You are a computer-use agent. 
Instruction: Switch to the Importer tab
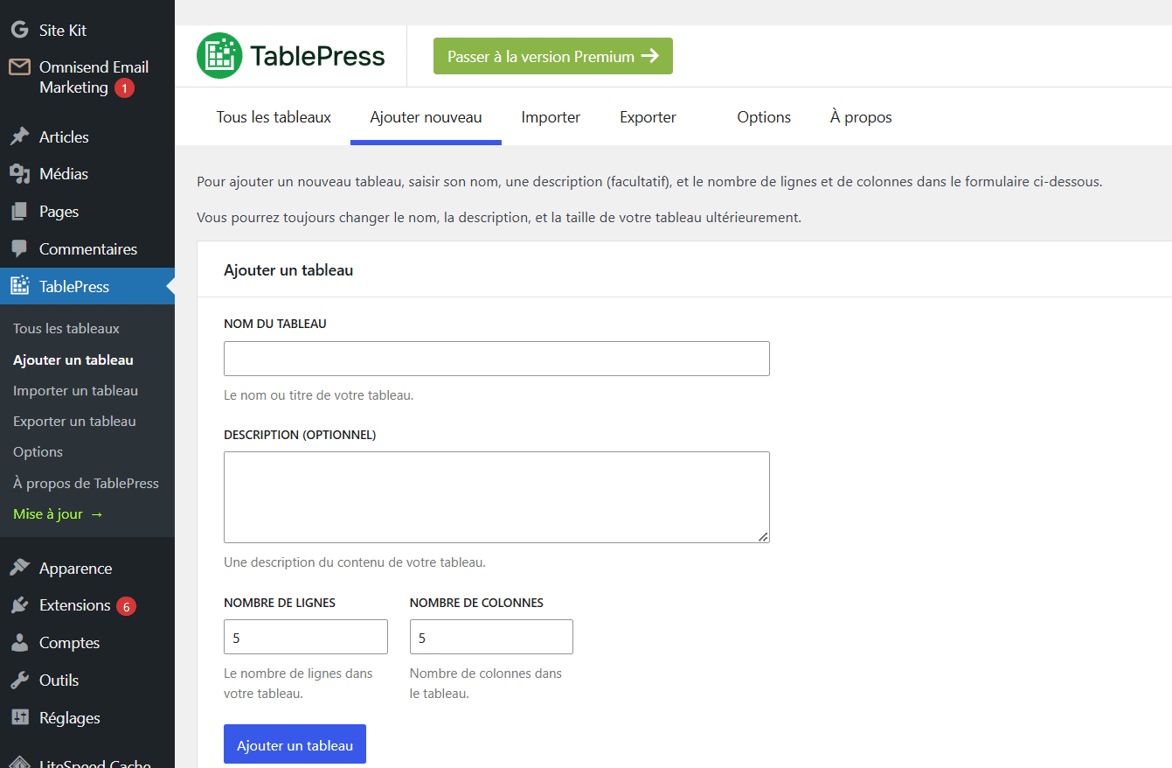[x=551, y=117]
